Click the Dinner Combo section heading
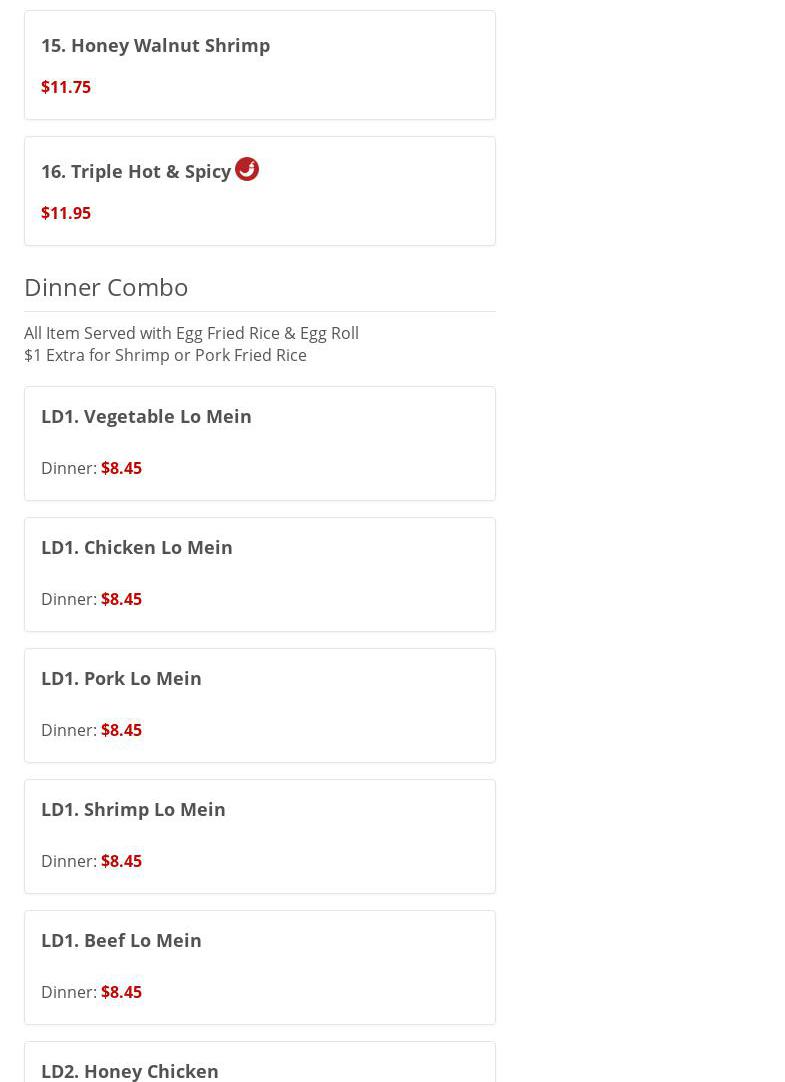The height and width of the screenshot is (1082, 785). click(106, 287)
